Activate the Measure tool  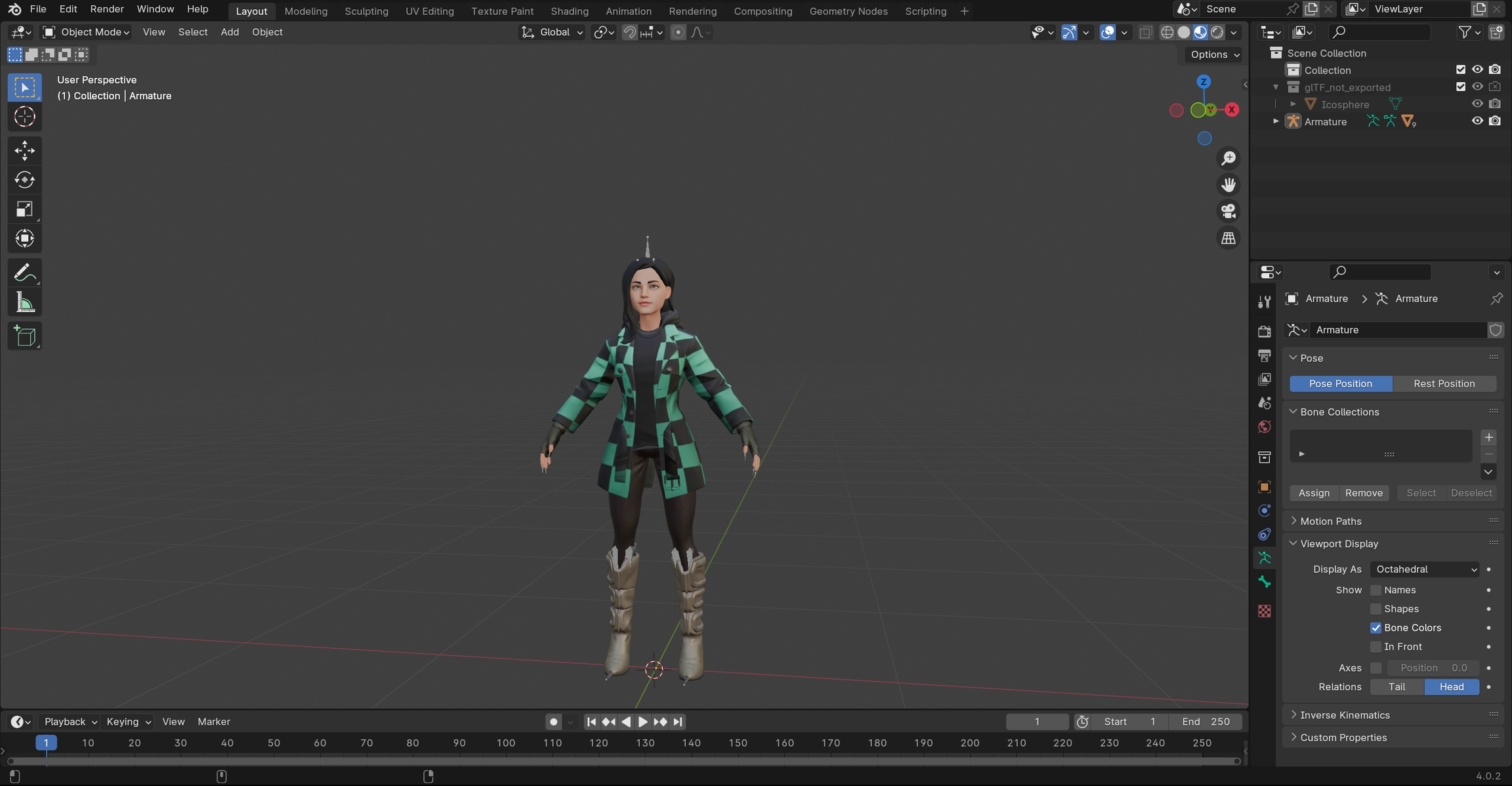24,303
